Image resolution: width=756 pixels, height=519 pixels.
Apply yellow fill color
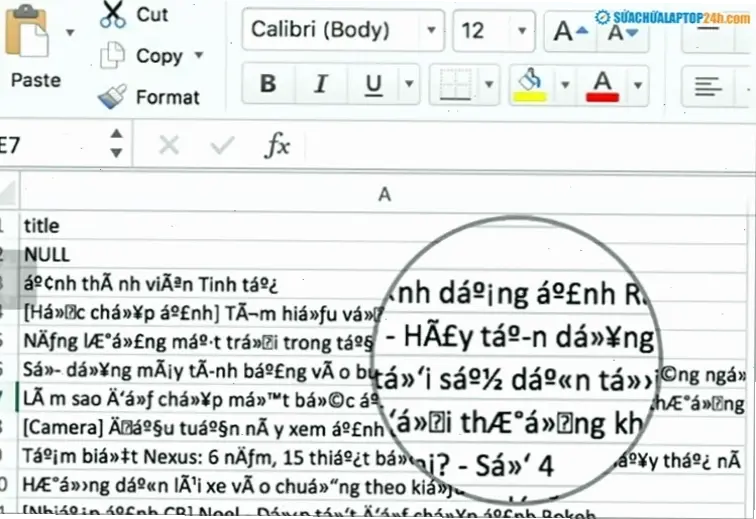529,85
